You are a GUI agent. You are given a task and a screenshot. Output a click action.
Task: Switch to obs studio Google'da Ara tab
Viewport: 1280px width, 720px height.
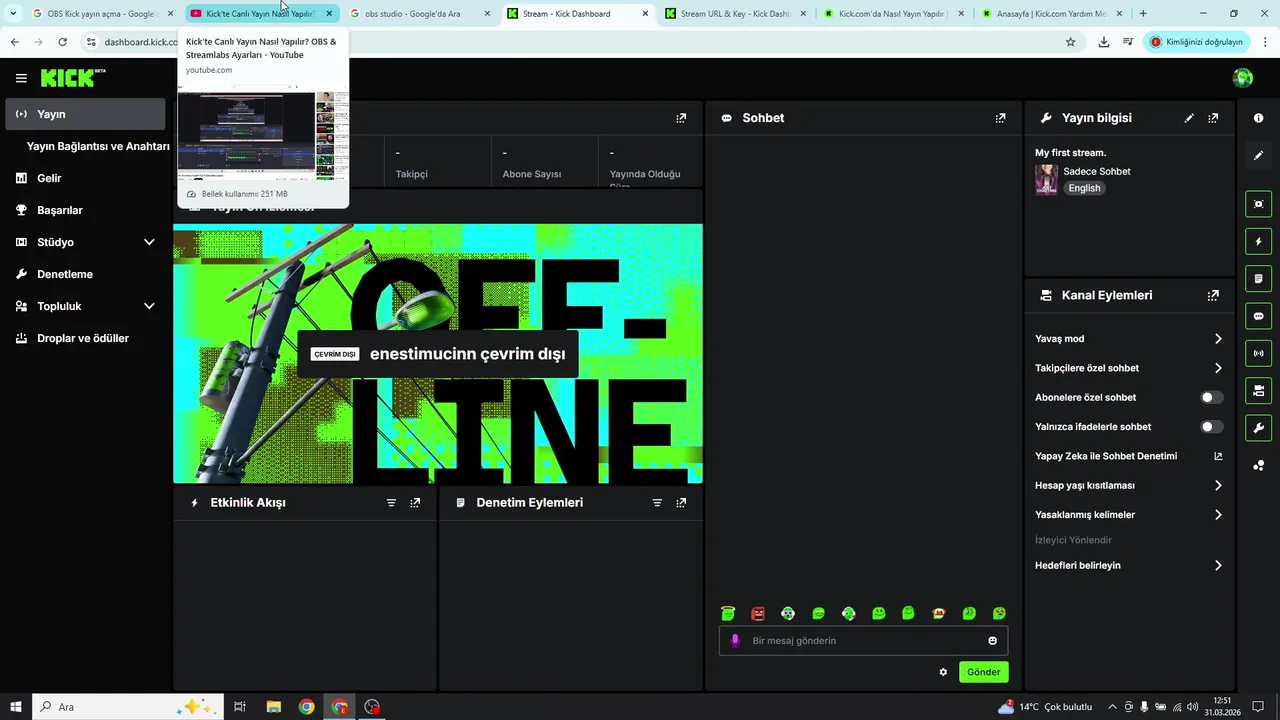pos(419,14)
